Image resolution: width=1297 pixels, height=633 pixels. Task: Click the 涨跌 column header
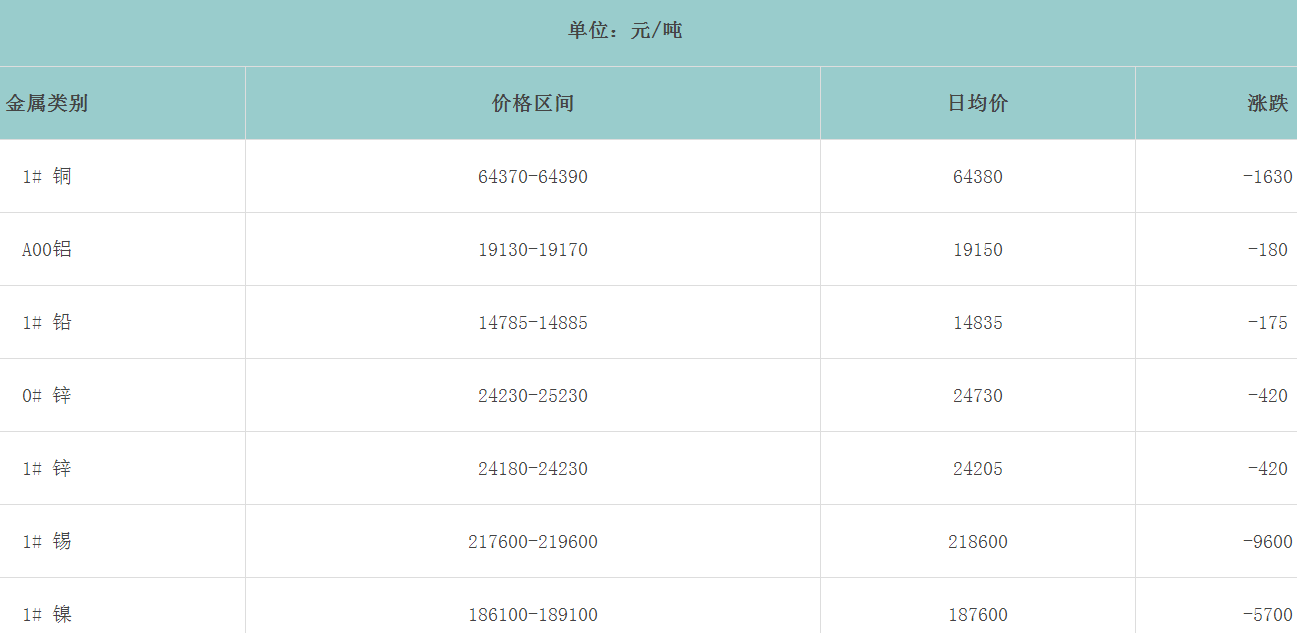tap(1267, 103)
